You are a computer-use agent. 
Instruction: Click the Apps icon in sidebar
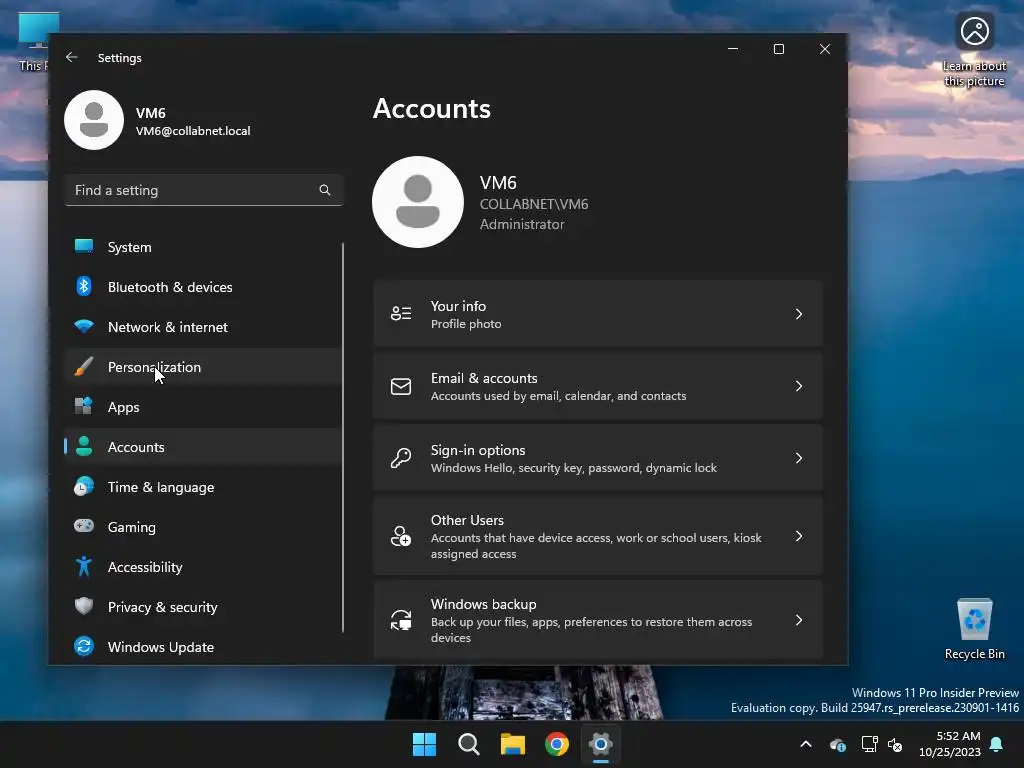84,406
